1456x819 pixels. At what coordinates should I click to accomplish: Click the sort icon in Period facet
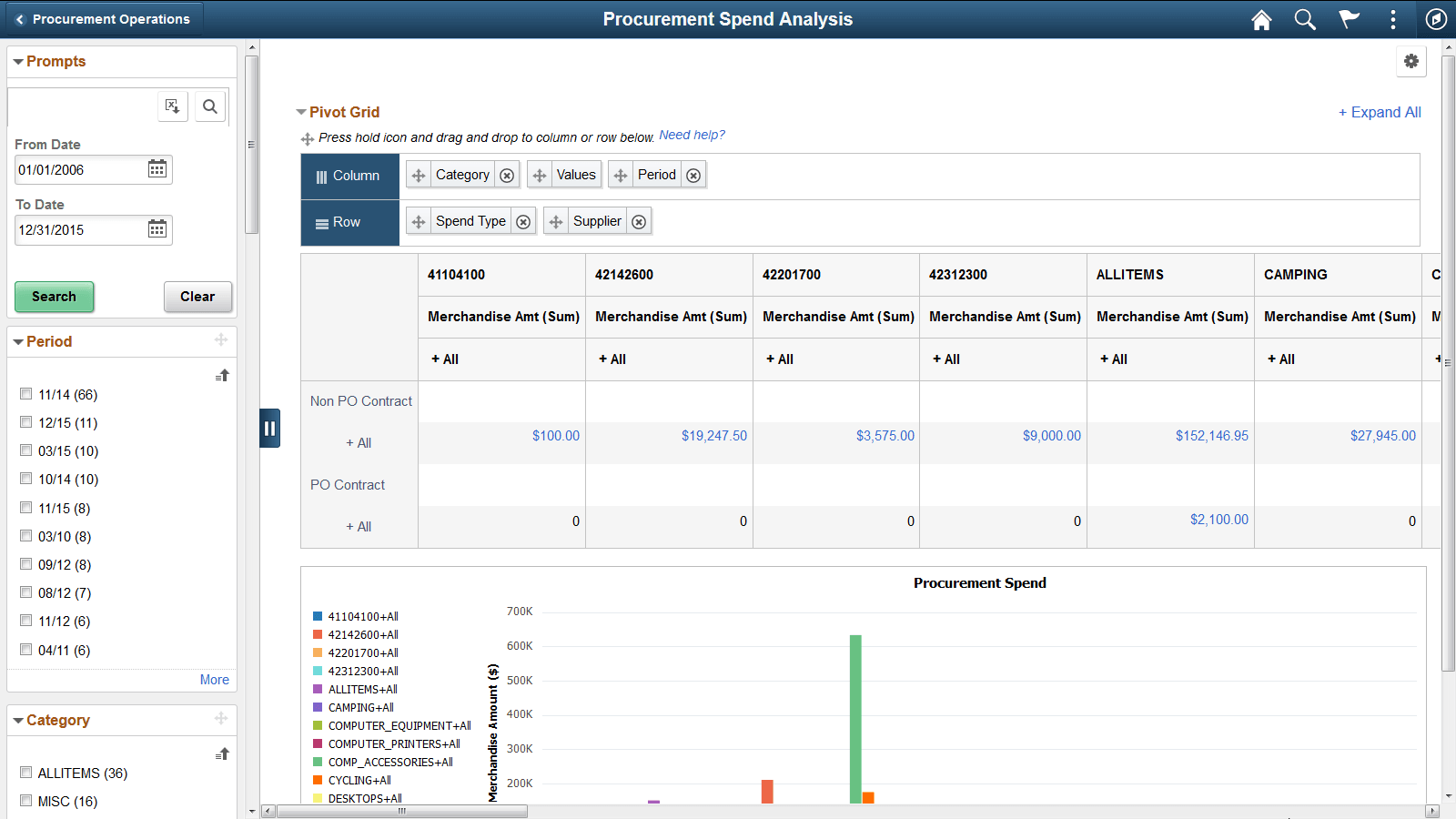222,374
